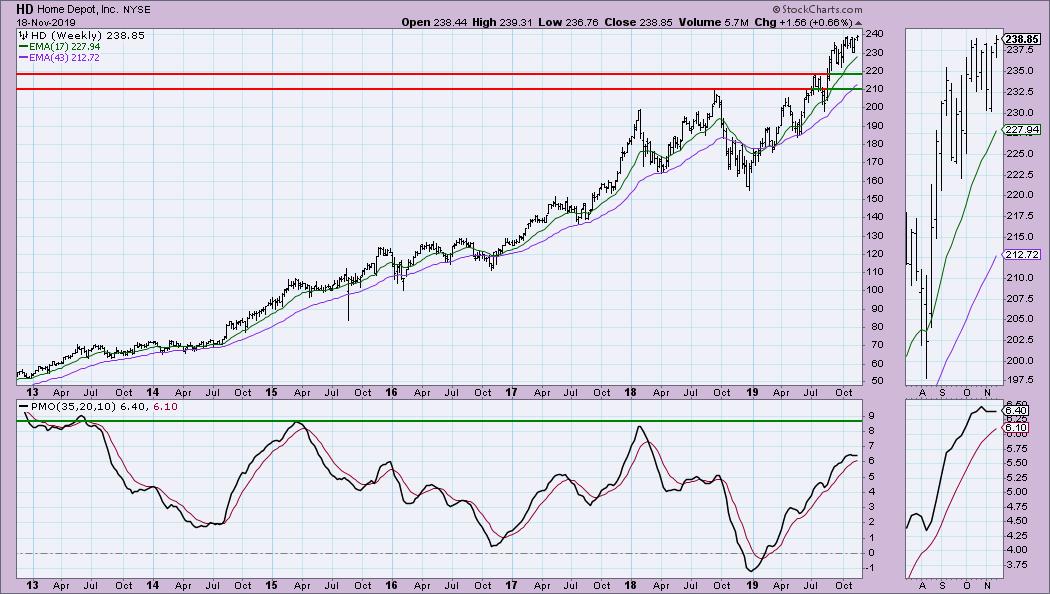Screen dimensions: 1050x594
Task: Click price axis label 100
Action: click(875, 290)
